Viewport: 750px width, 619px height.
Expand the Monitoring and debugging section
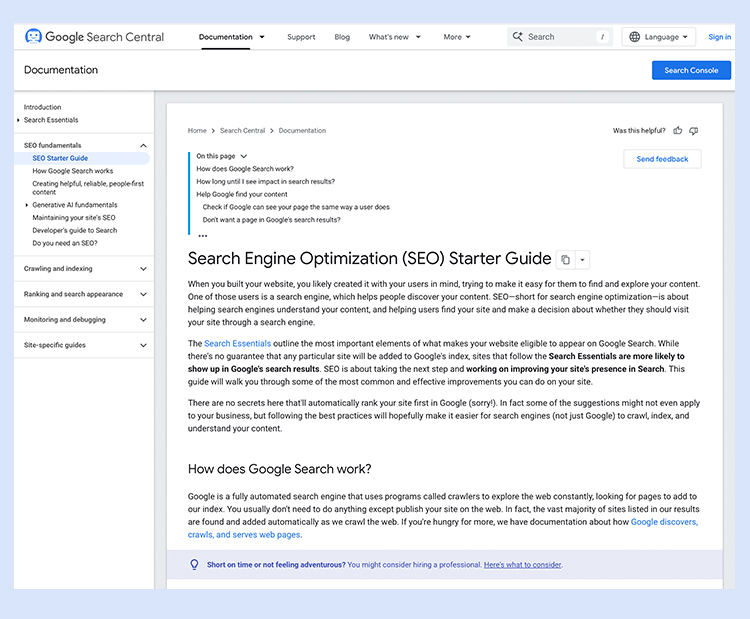pyautogui.click(x=143, y=320)
